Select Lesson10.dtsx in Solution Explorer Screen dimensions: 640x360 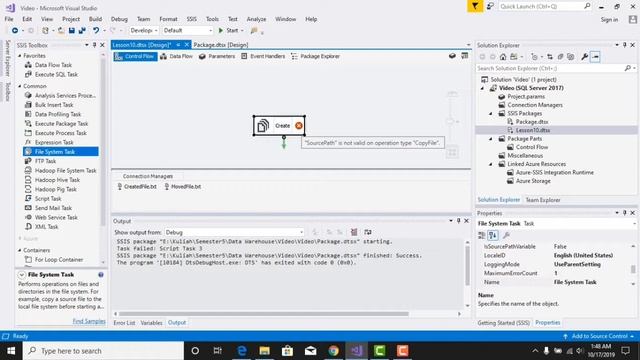(x=532, y=130)
